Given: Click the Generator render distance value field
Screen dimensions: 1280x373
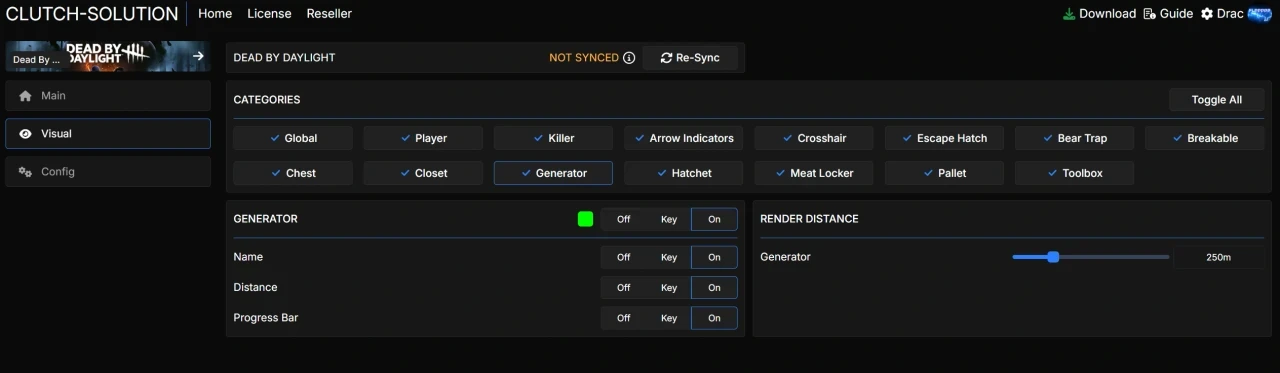Looking at the screenshot, I should (1218, 257).
